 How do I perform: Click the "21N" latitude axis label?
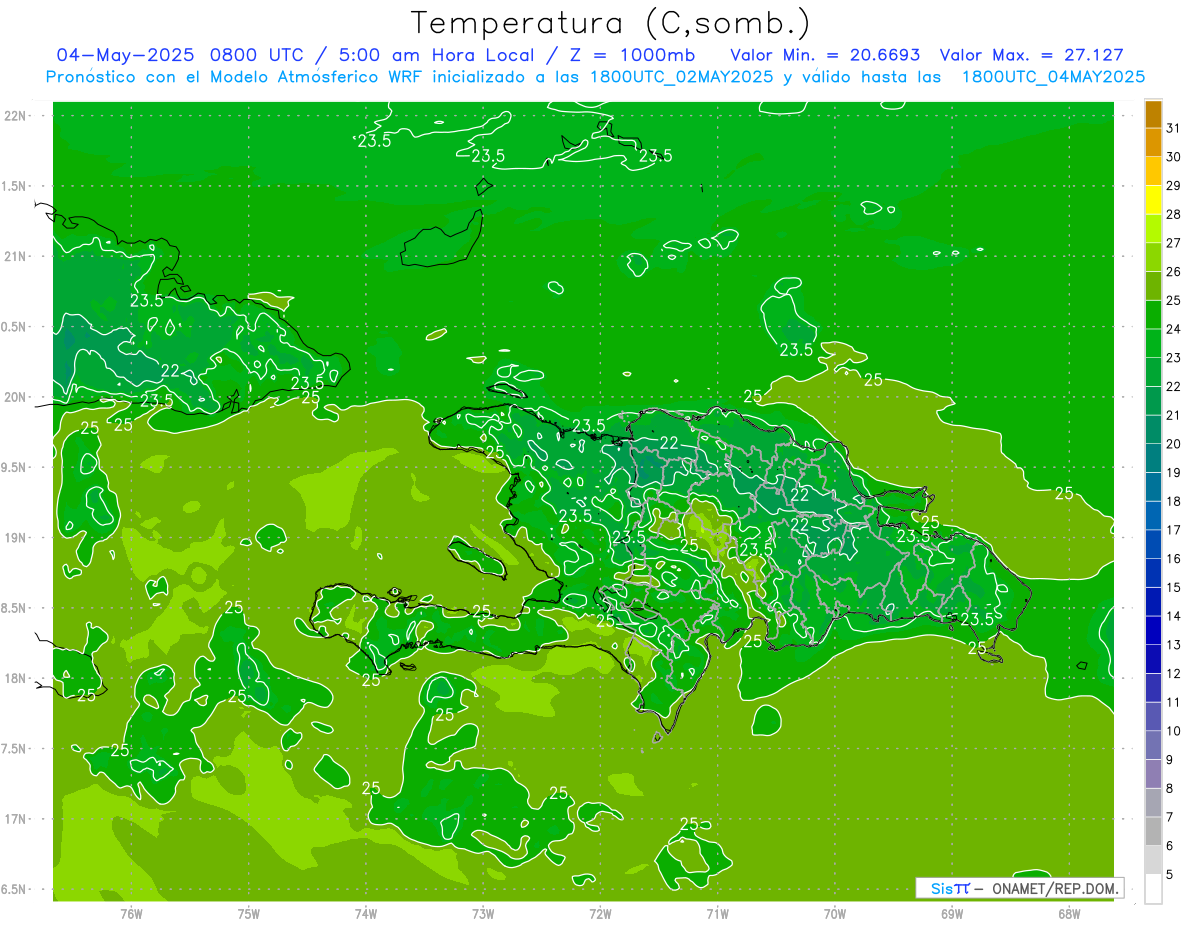pos(15,257)
